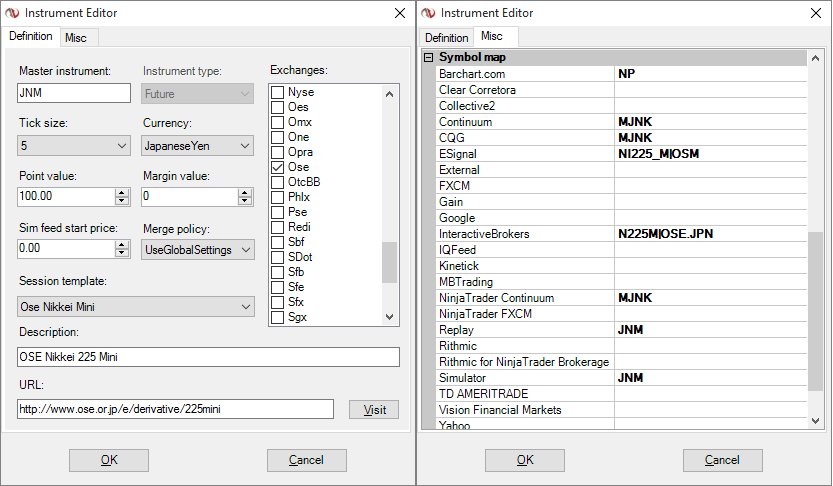Check the Opra exchange checkbox
This screenshot has width=833, height=486.
(x=278, y=152)
